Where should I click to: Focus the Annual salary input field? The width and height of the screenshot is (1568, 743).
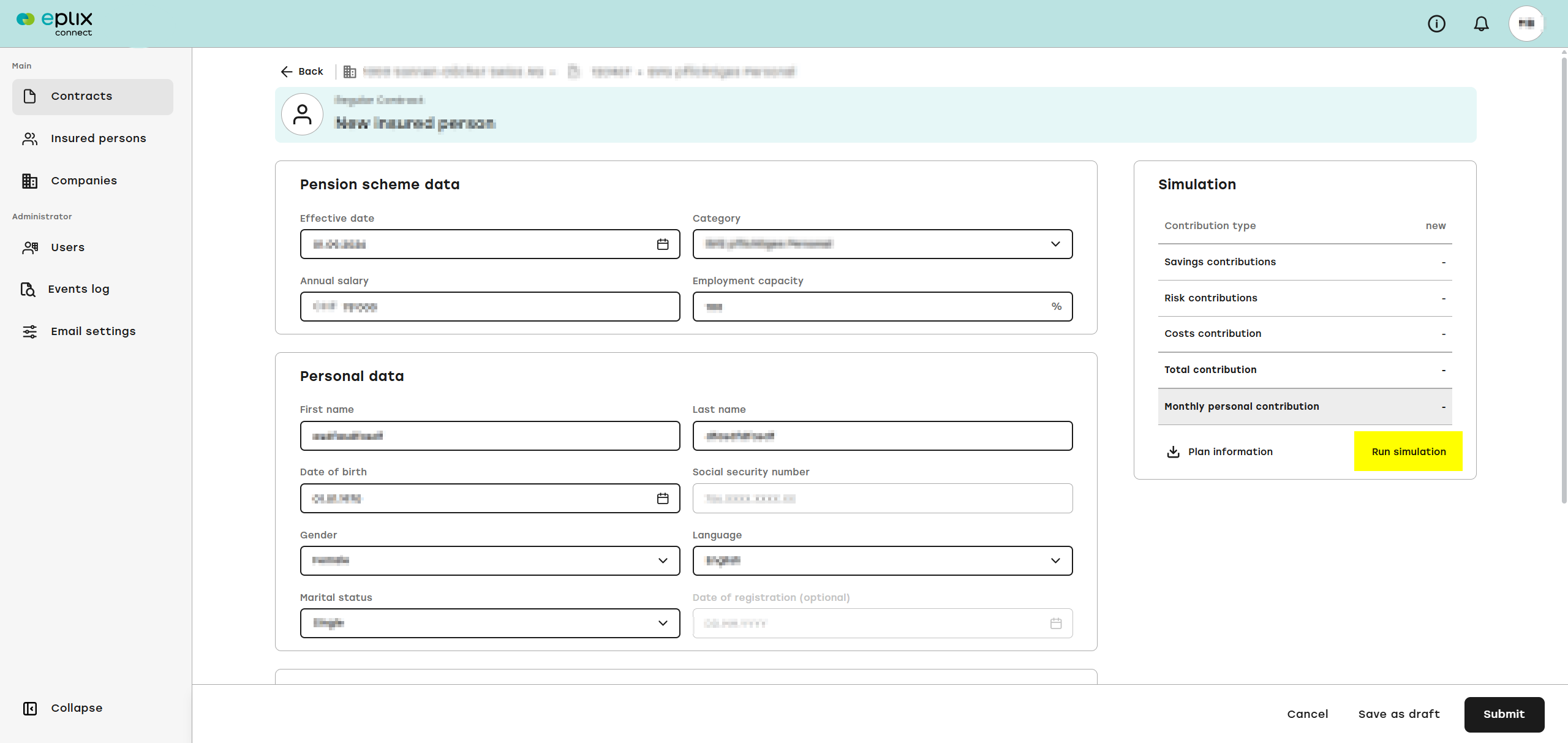pos(490,307)
